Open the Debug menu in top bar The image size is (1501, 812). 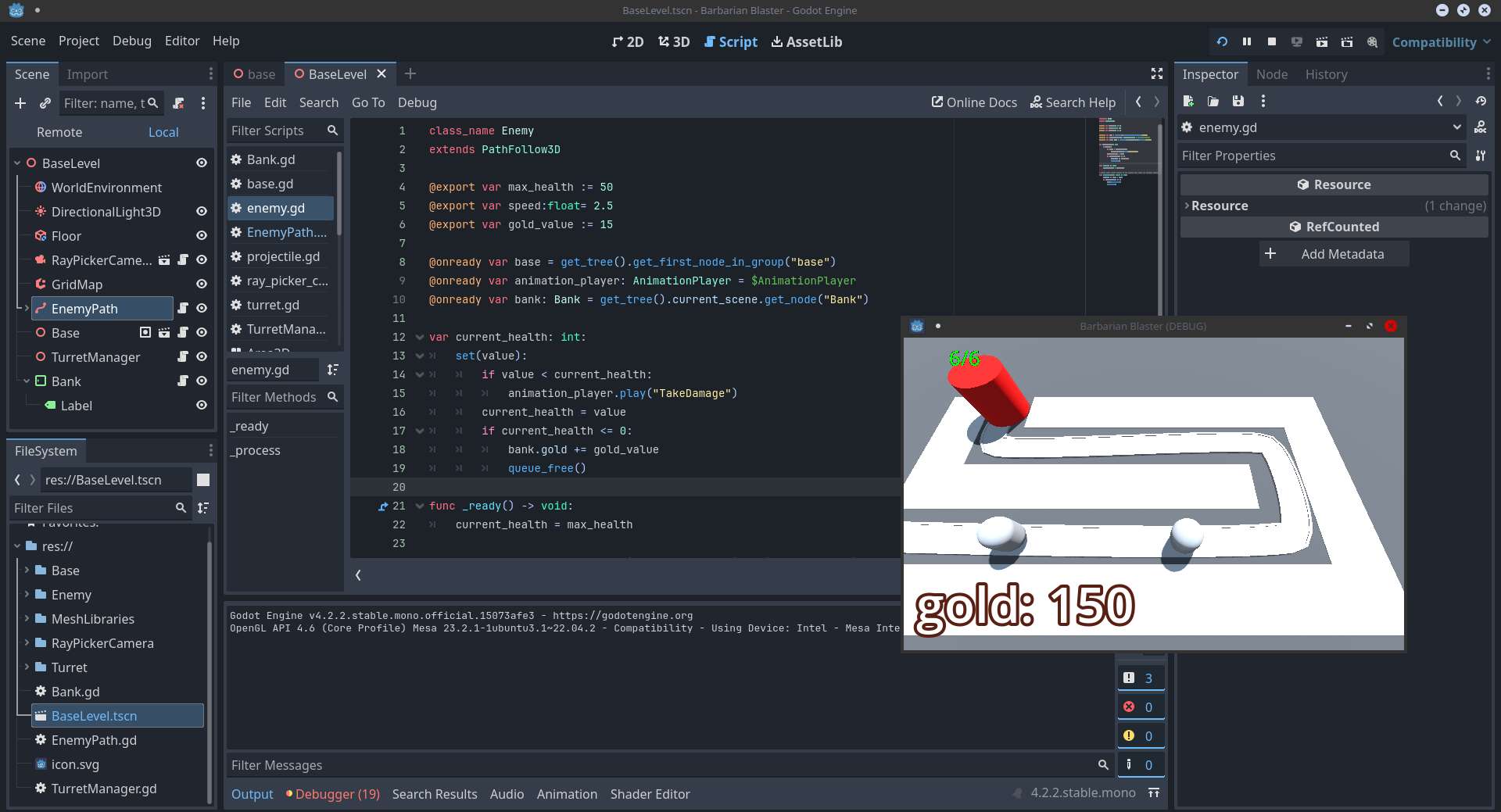(132, 41)
